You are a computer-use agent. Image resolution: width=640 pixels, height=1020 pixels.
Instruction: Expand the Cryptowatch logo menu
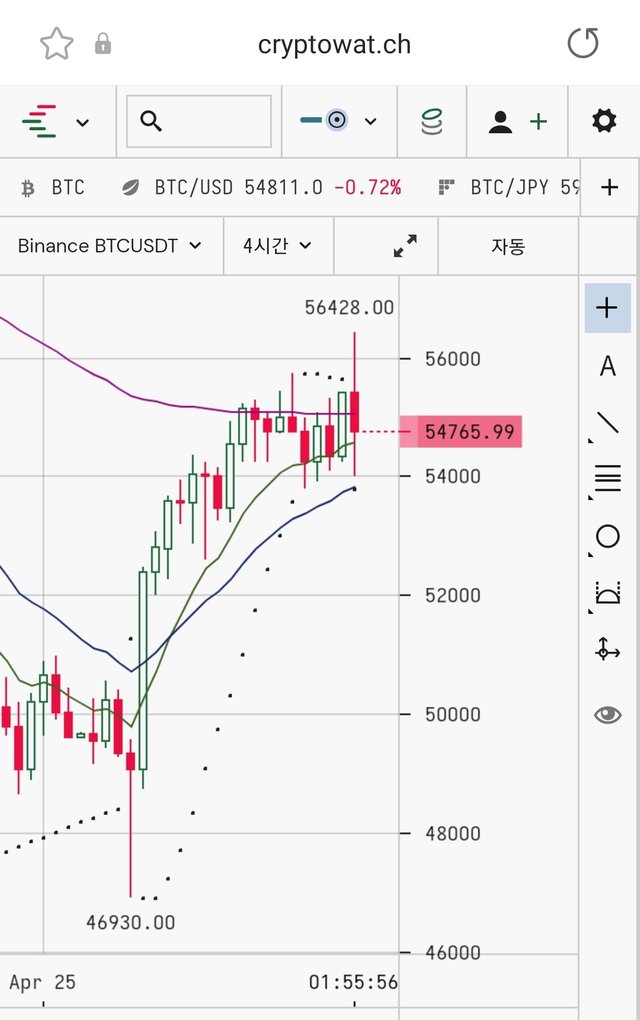pyautogui.click(x=56, y=121)
